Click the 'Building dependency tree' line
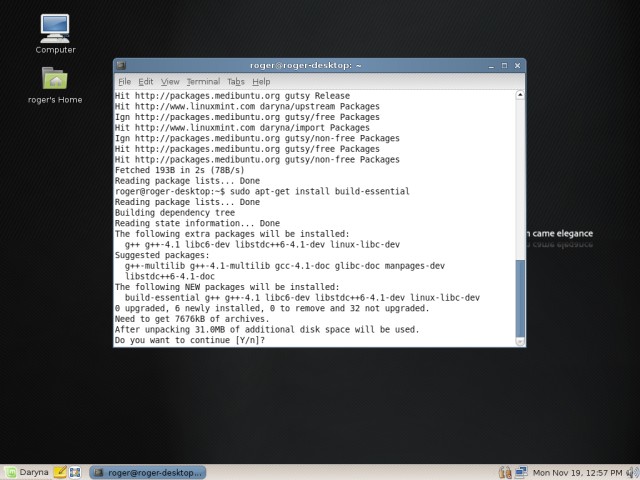 coord(175,213)
